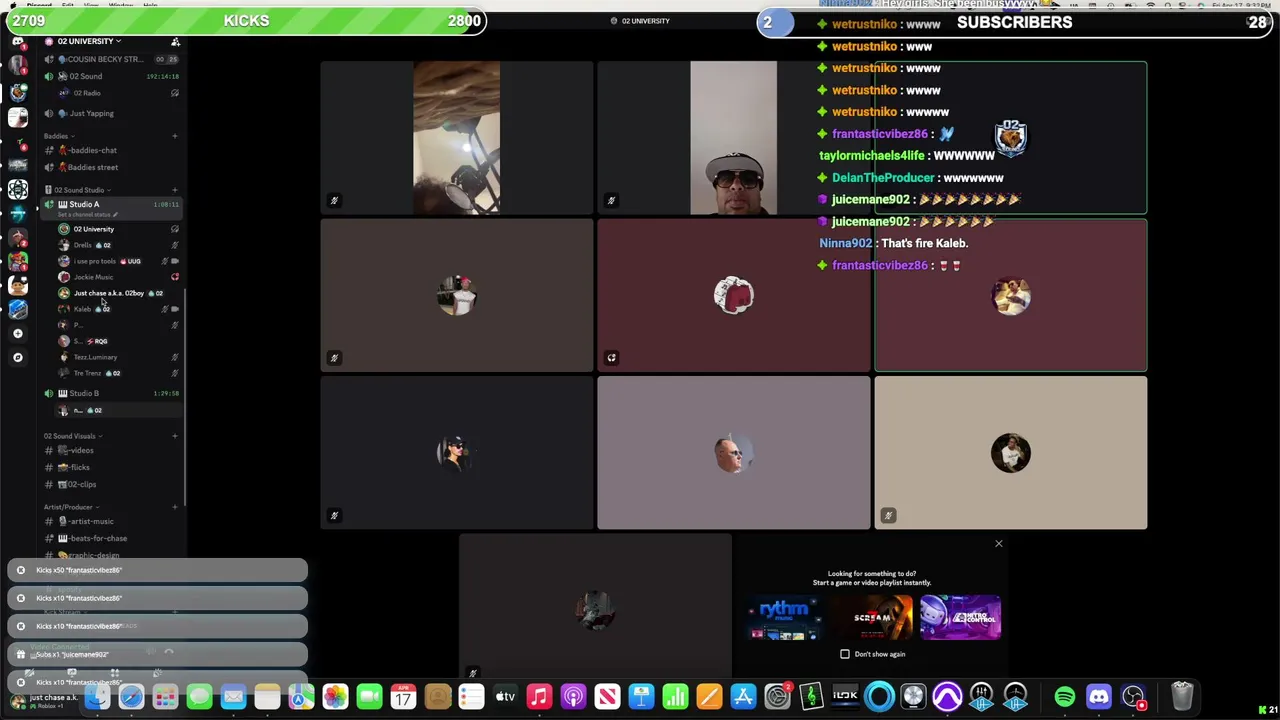Create a channel in 02 Sound Visuals category

click(x=175, y=436)
